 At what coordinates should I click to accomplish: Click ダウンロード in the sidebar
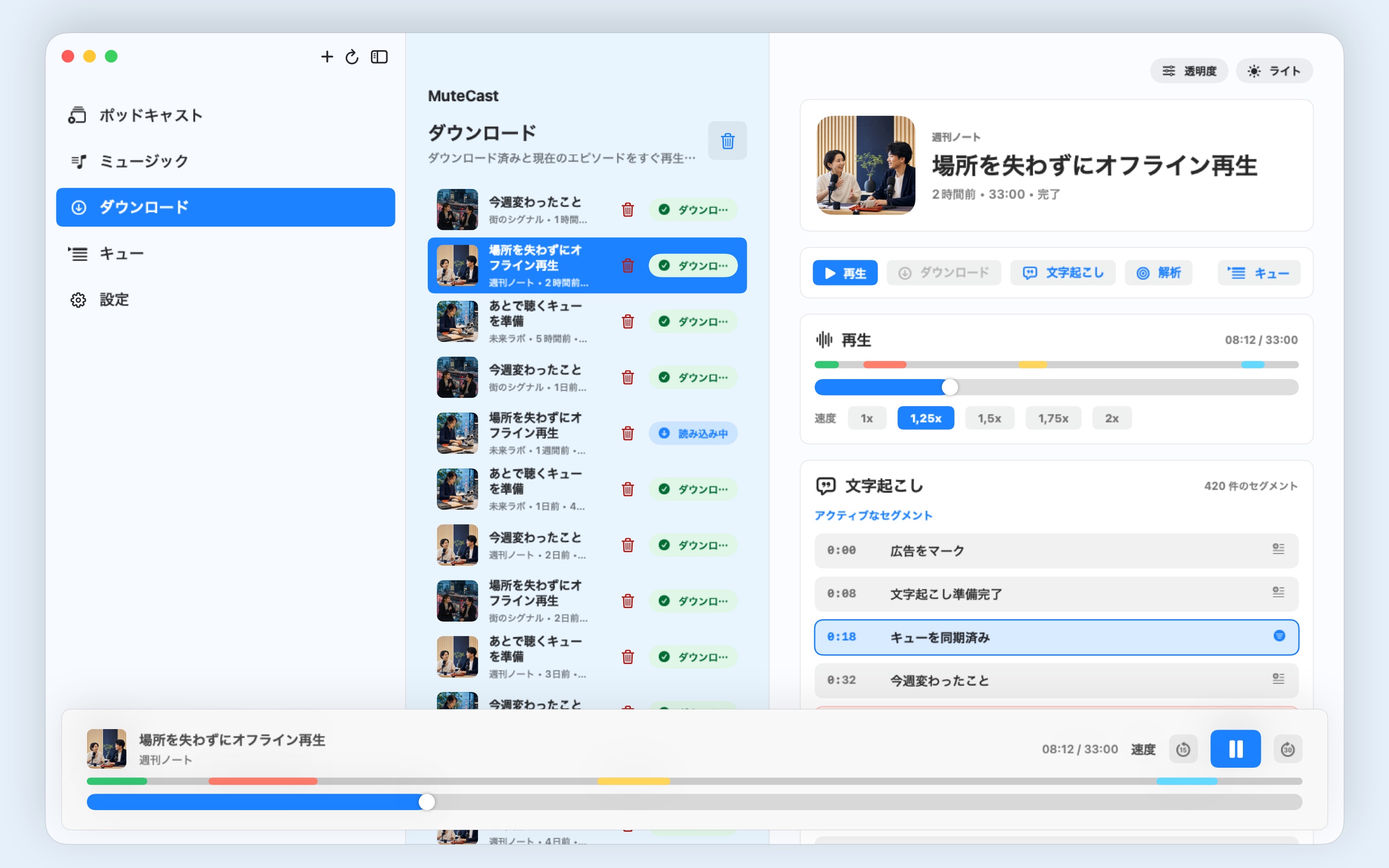tap(226, 207)
